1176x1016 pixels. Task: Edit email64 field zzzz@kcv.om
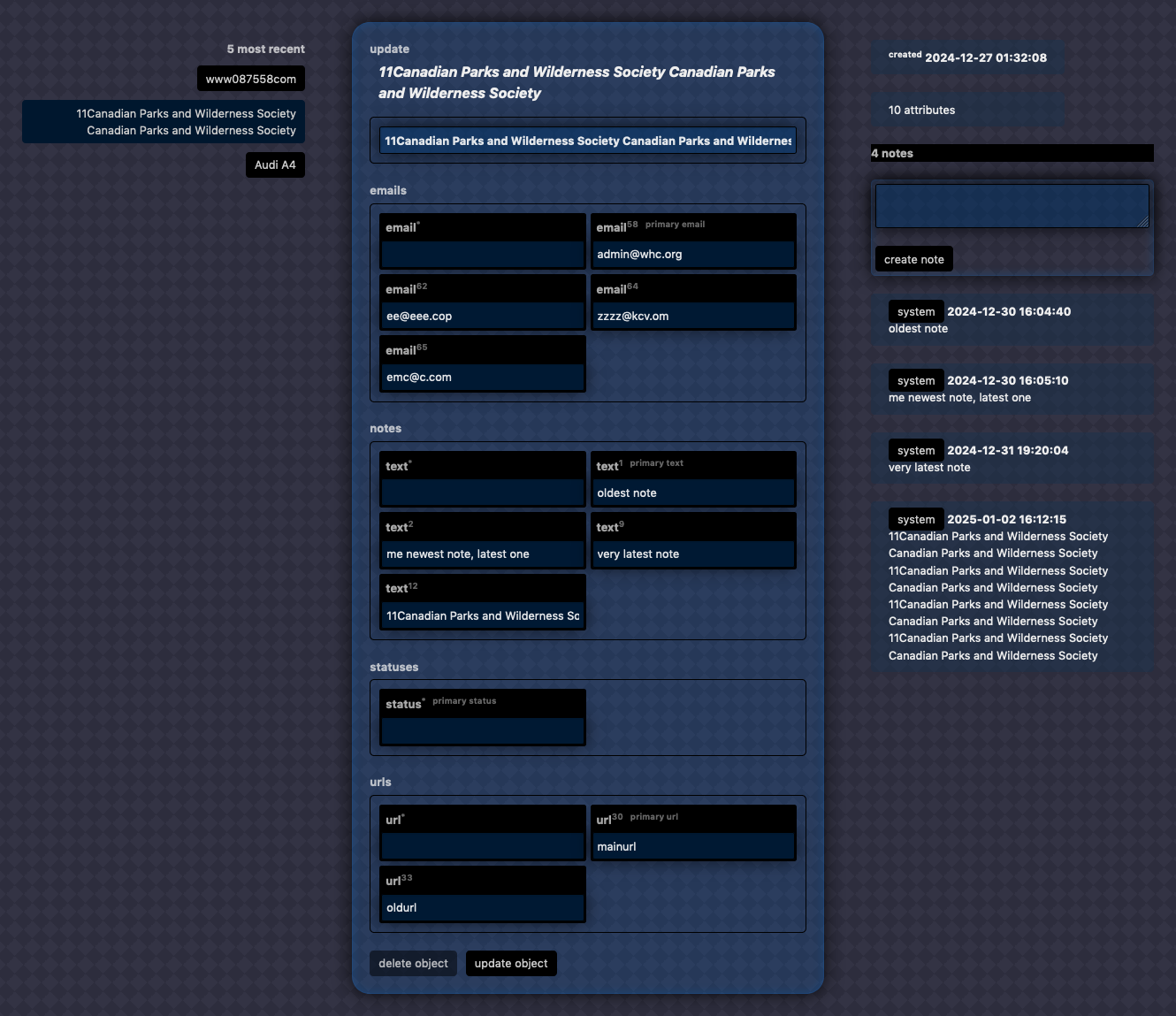click(693, 316)
